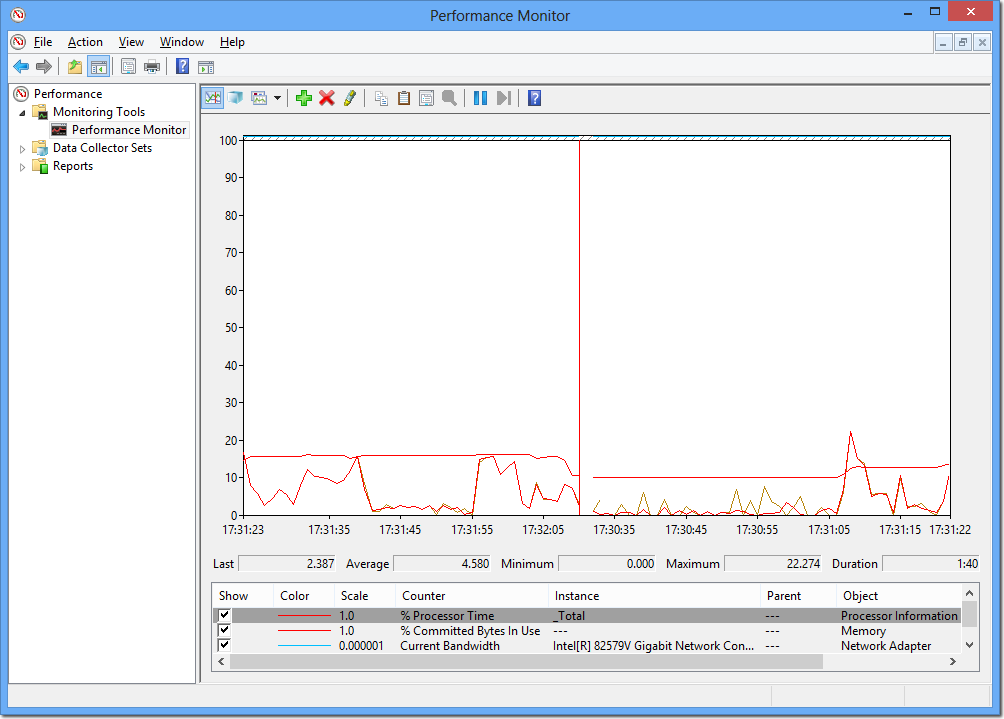The width and height of the screenshot is (1004, 719).
Task: Toggle % Committed Bytes In Use checkbox
Action: pos(224,631)
